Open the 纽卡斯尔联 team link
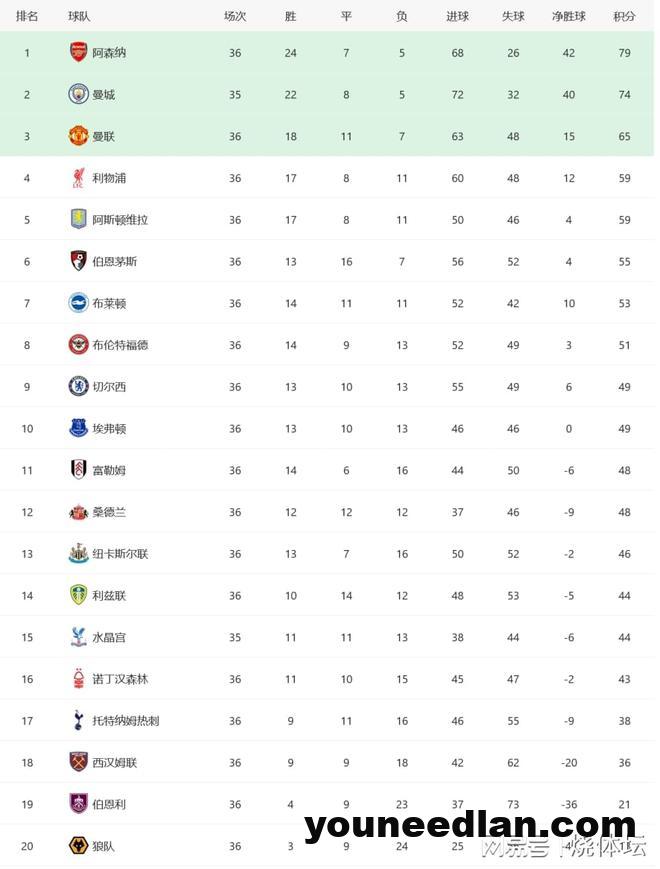The image size is (660, 869). pyautogui.click(x=120, y=554)
